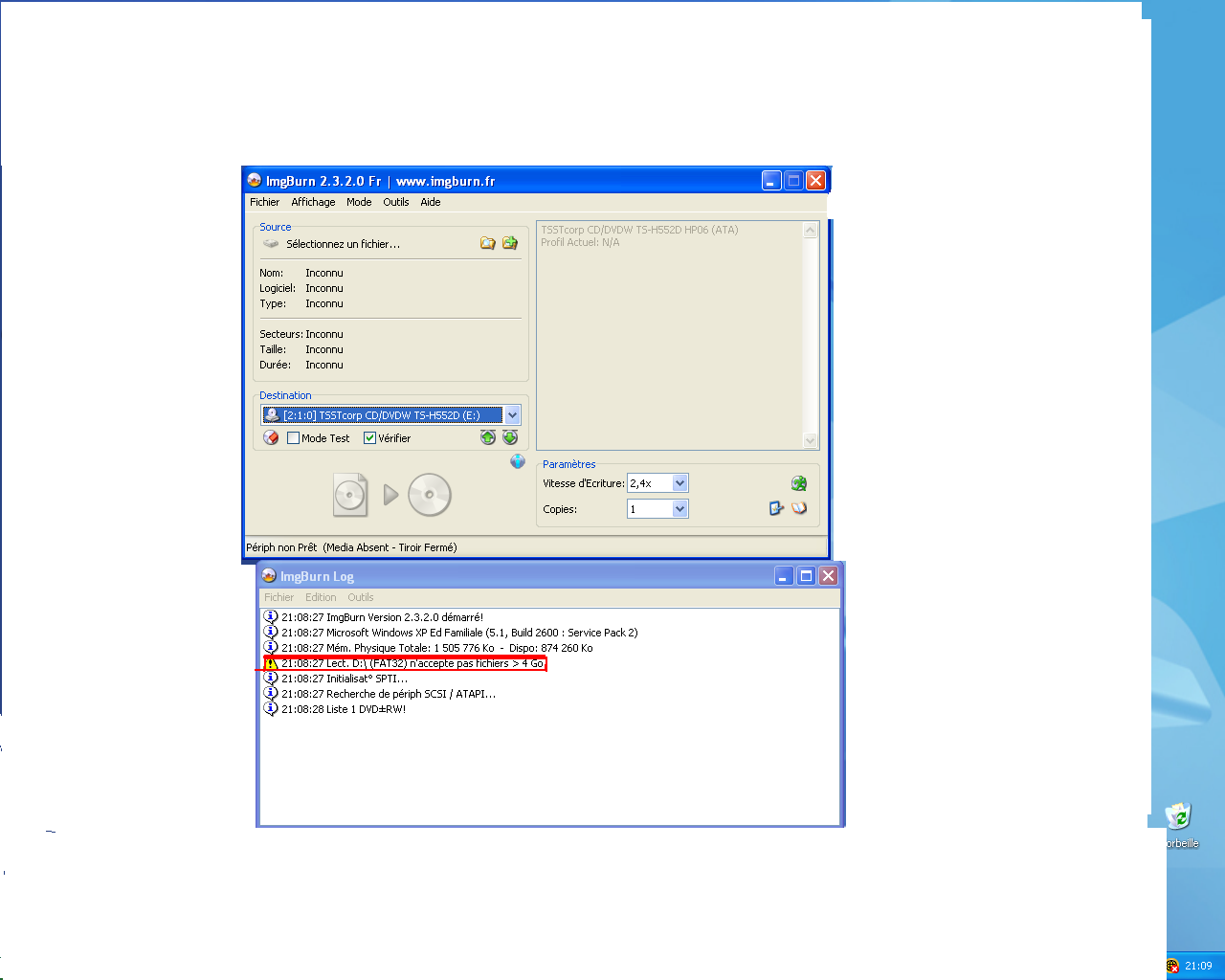
Task: Click the open book icon in Paramètres
Action: (799, 508)
